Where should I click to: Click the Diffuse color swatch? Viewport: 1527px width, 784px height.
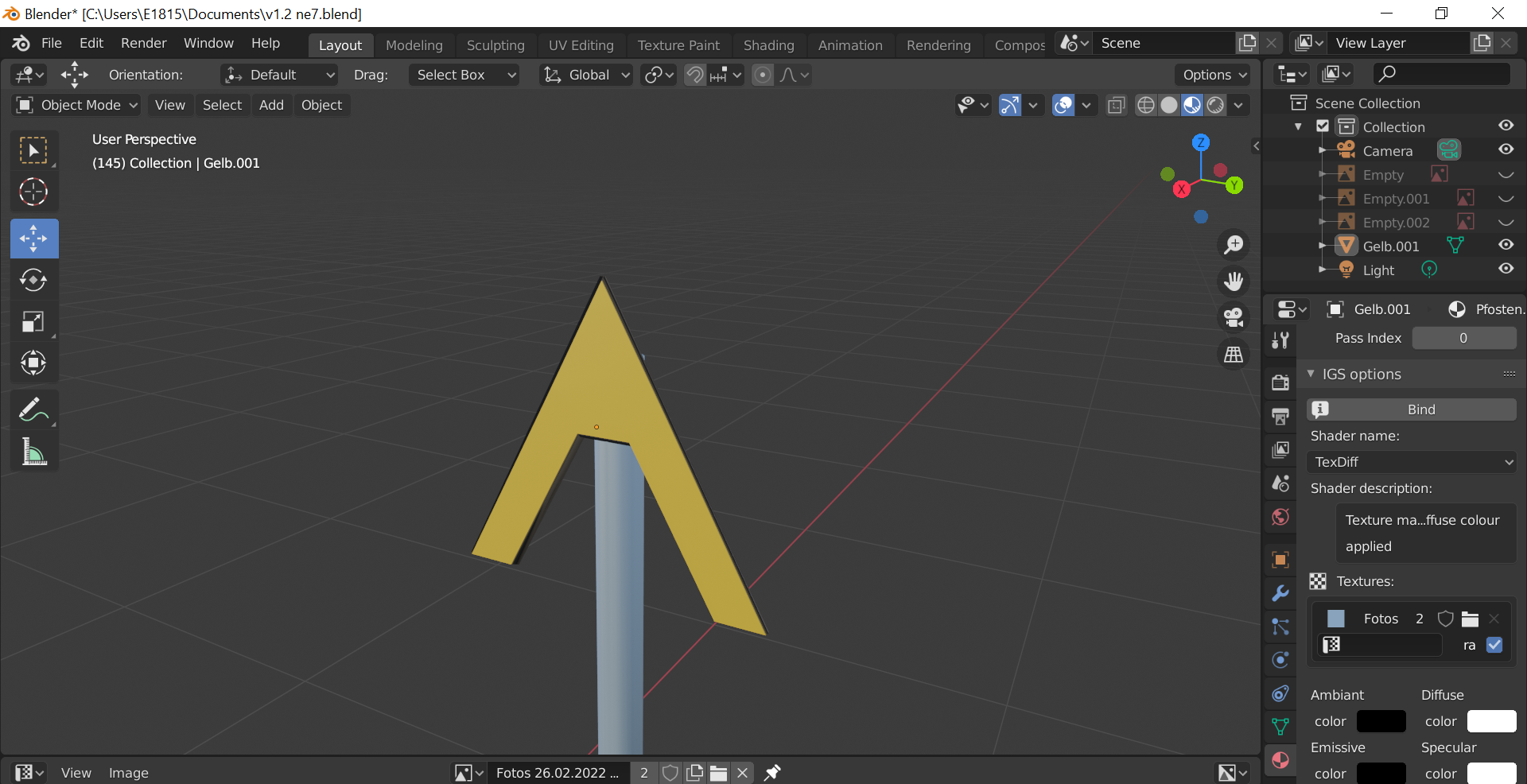coord(1491,721)
